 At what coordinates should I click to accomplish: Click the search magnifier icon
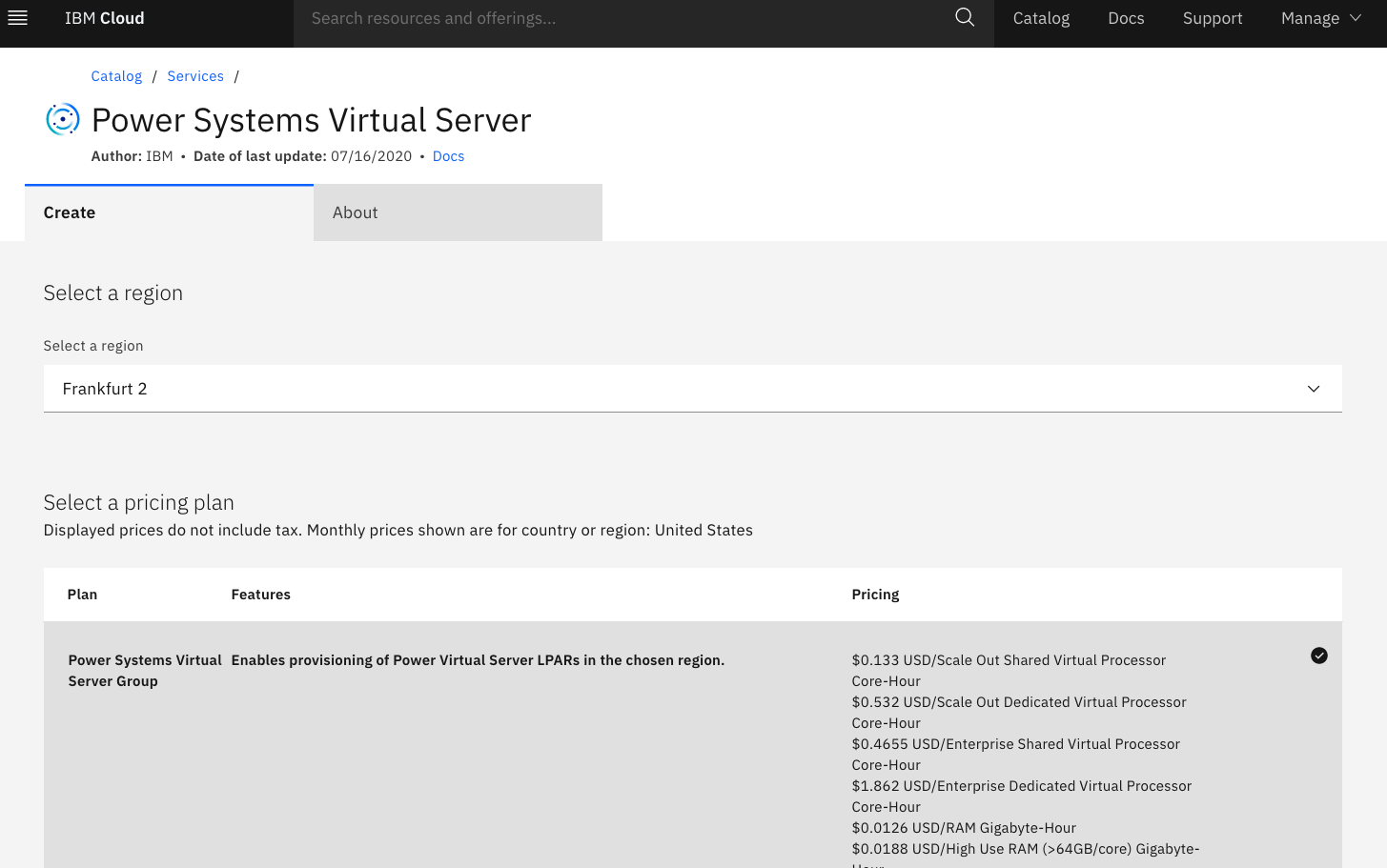point(965,18)
